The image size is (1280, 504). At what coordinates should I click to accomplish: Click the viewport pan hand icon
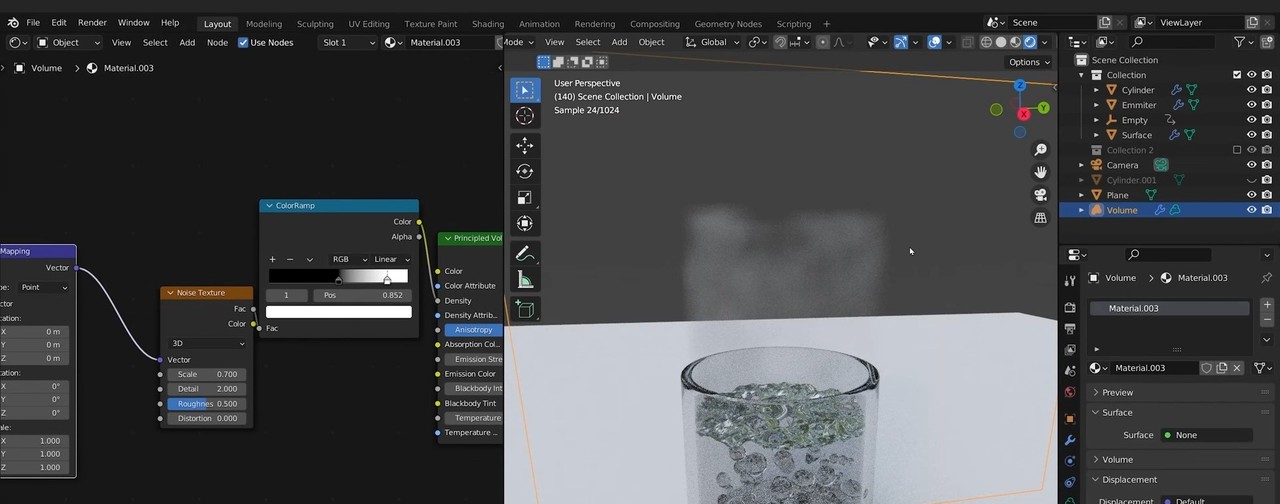[x=1040, y=172]
